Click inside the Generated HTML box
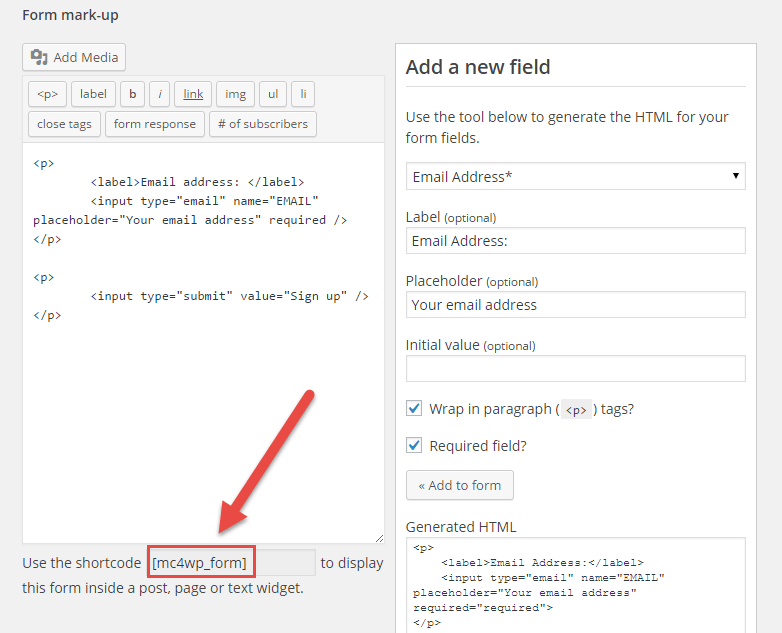782x633 pixels. click(576, 585)
